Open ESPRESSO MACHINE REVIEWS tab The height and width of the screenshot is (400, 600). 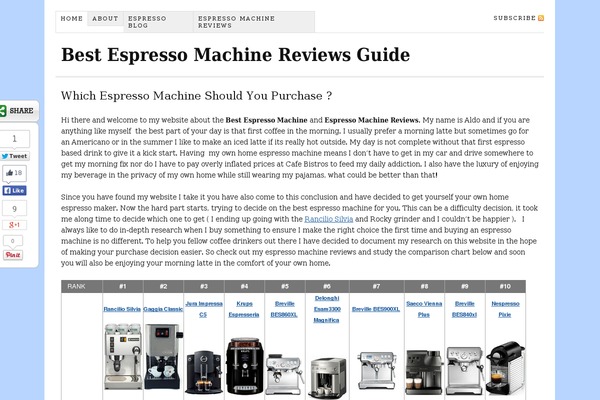tap(254, 22)
